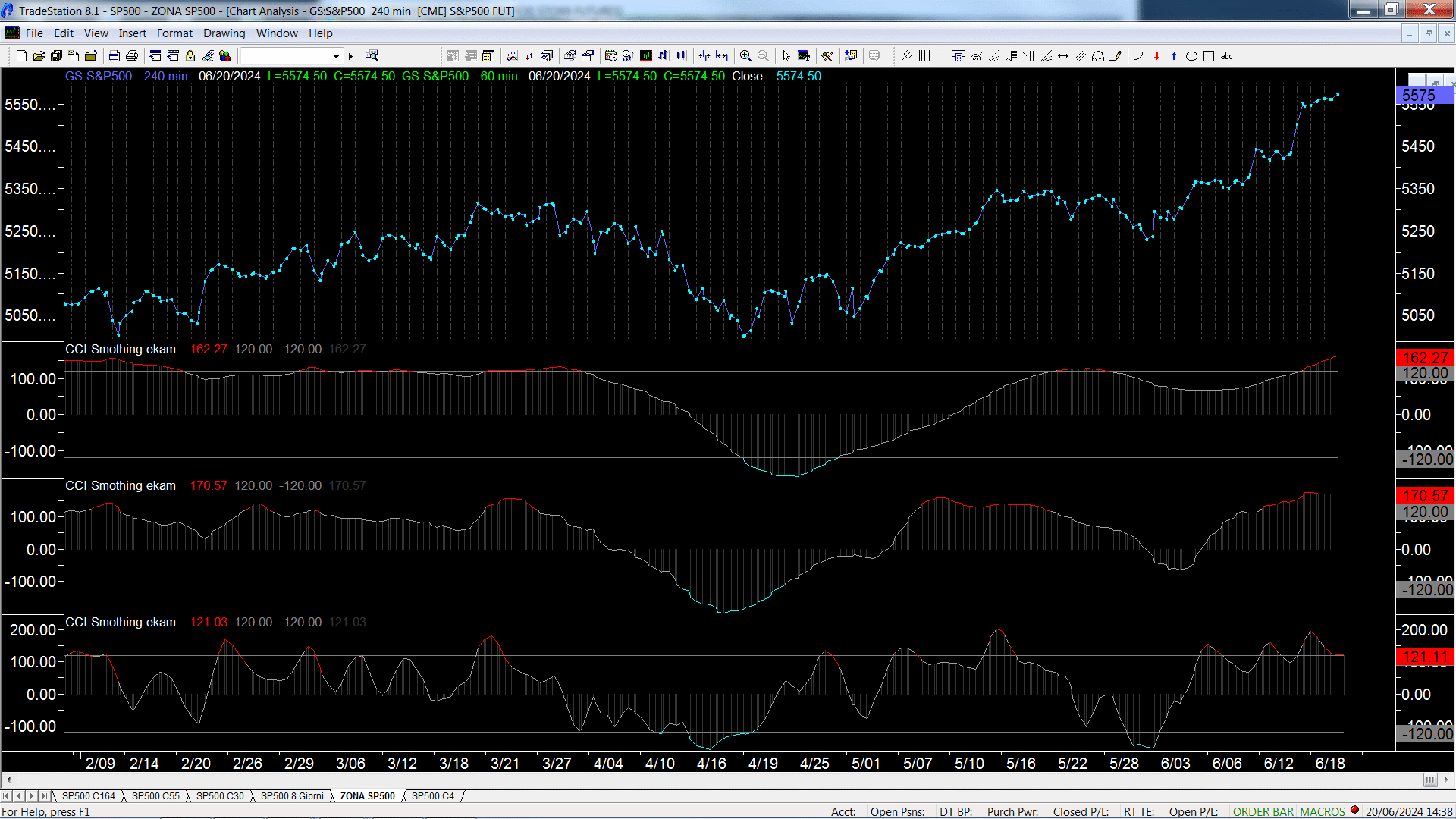
Task: Open the File menu
Action: [x=34, y=33]
